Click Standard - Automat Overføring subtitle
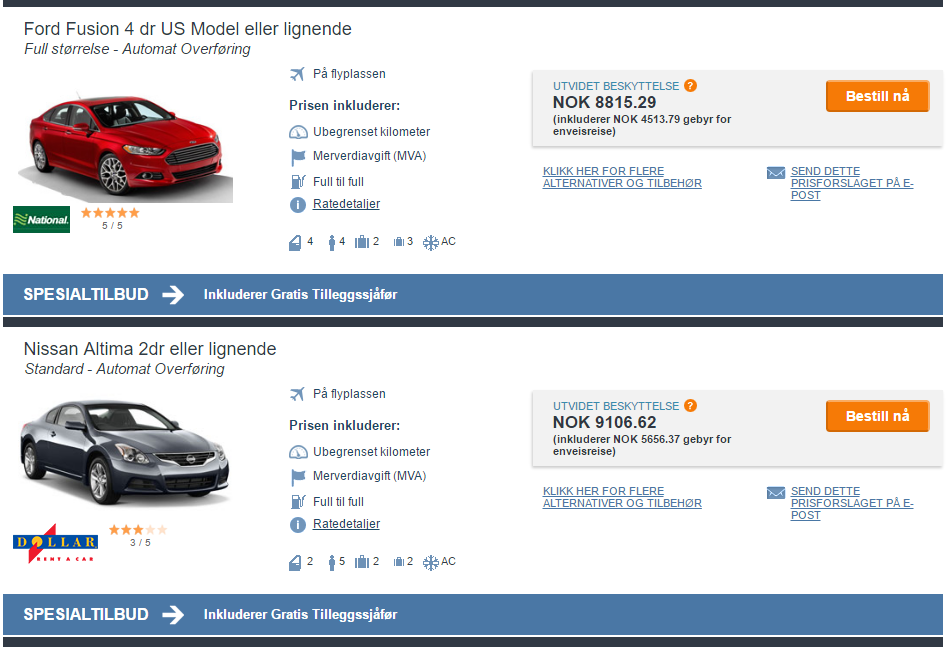This screenshot has height=652, width=949. [x=125, y=369]
